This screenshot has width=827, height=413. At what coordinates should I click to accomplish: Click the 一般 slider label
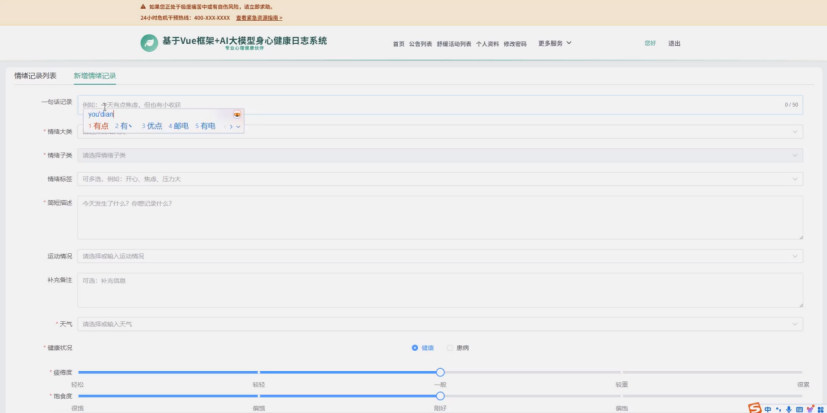pos(440,385)
